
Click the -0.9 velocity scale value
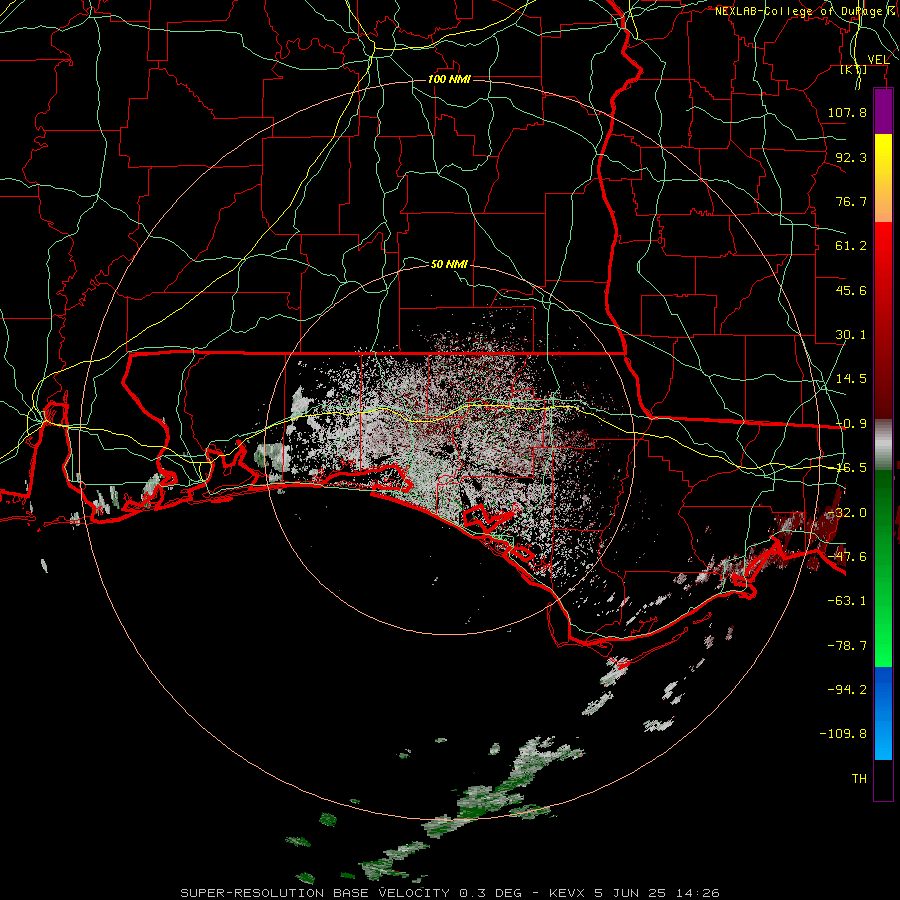[851, 424]
